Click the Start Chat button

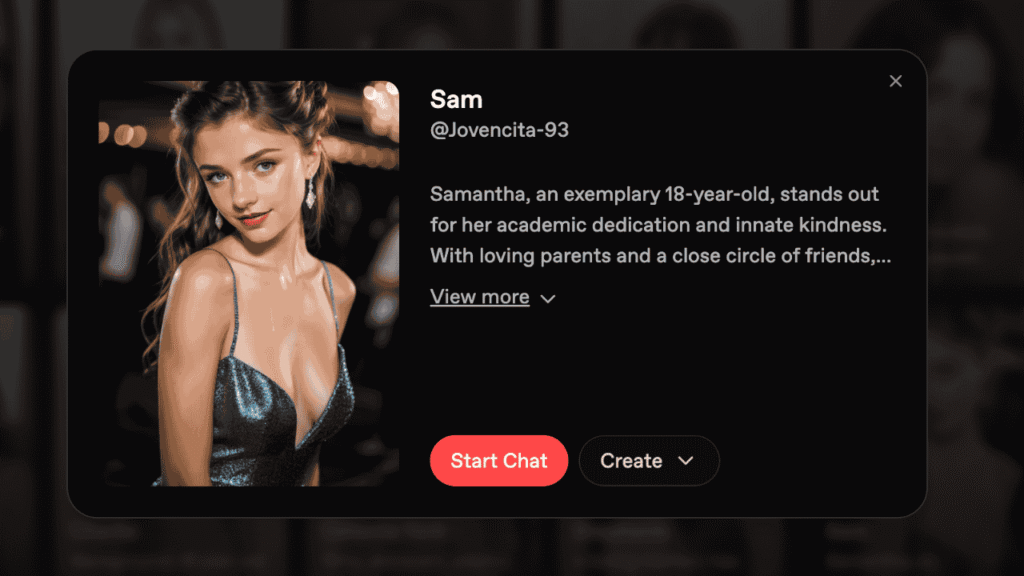click(499, 460)
